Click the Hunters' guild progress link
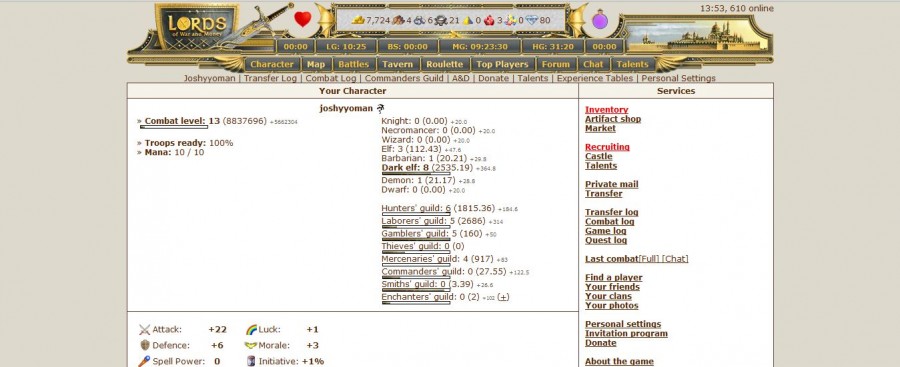The width and height of the screenshot is (900, 367). [x=416, y=208]
